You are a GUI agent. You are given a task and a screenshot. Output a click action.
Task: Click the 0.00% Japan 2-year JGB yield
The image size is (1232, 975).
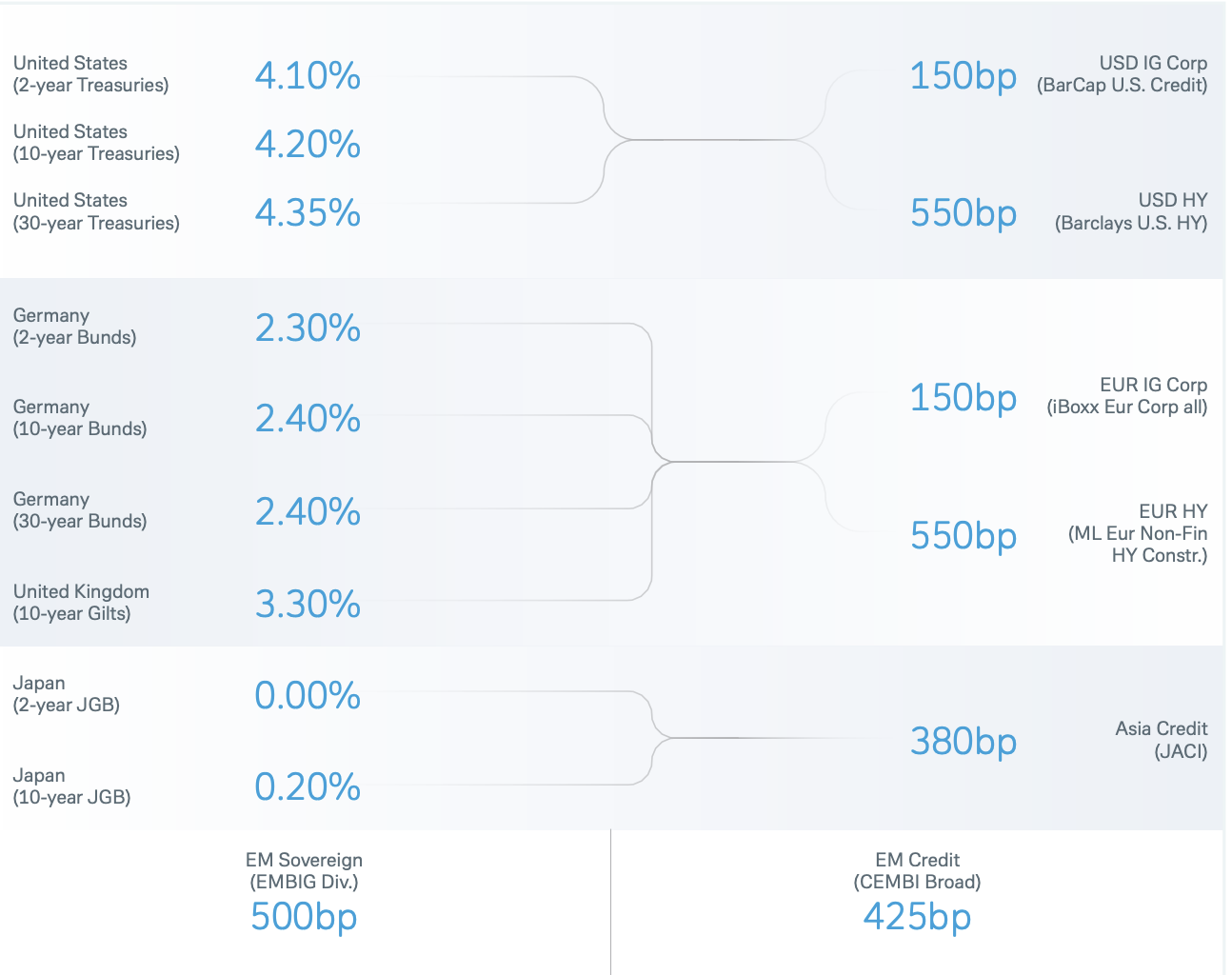[308, 696]
